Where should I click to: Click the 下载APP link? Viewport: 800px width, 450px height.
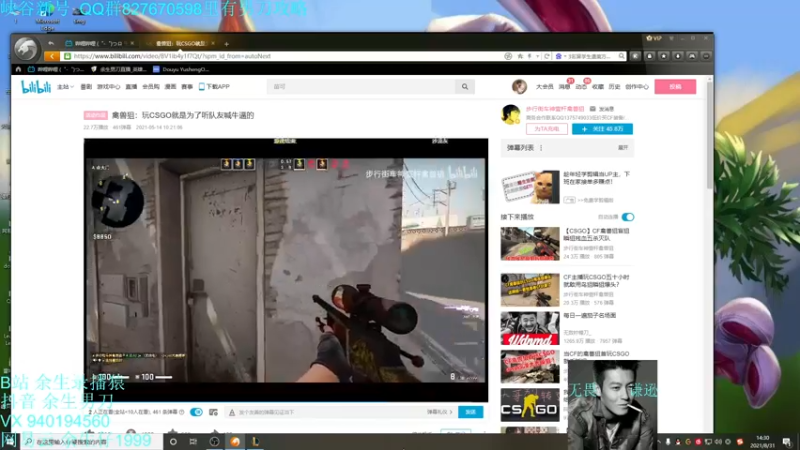[x=214, y=87]
